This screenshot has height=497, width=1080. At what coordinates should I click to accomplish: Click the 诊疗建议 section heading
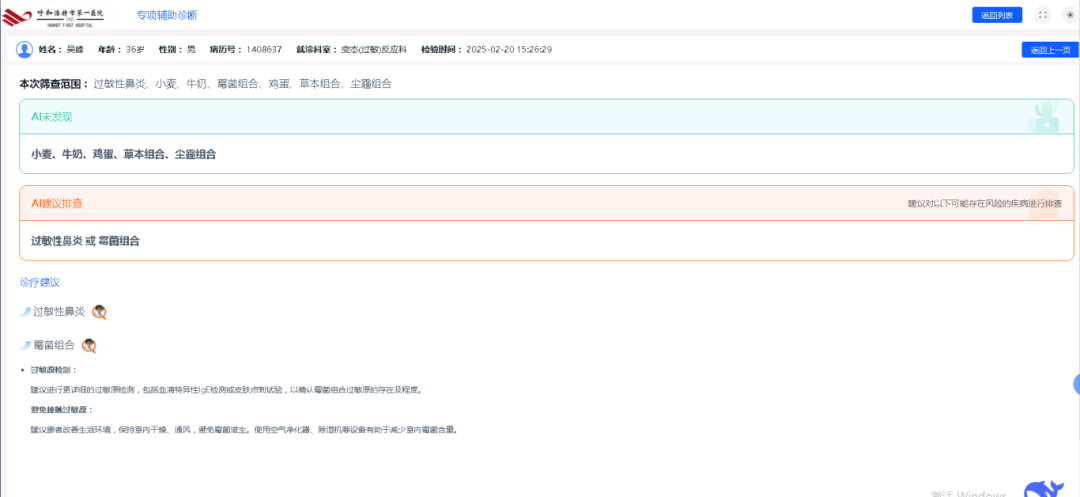(40, 282)
